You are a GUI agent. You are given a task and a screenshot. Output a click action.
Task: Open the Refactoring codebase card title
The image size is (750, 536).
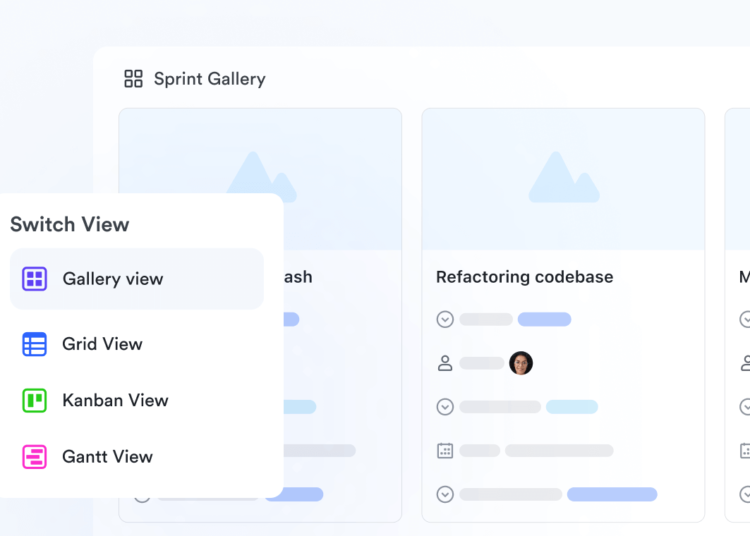[524, 277]
